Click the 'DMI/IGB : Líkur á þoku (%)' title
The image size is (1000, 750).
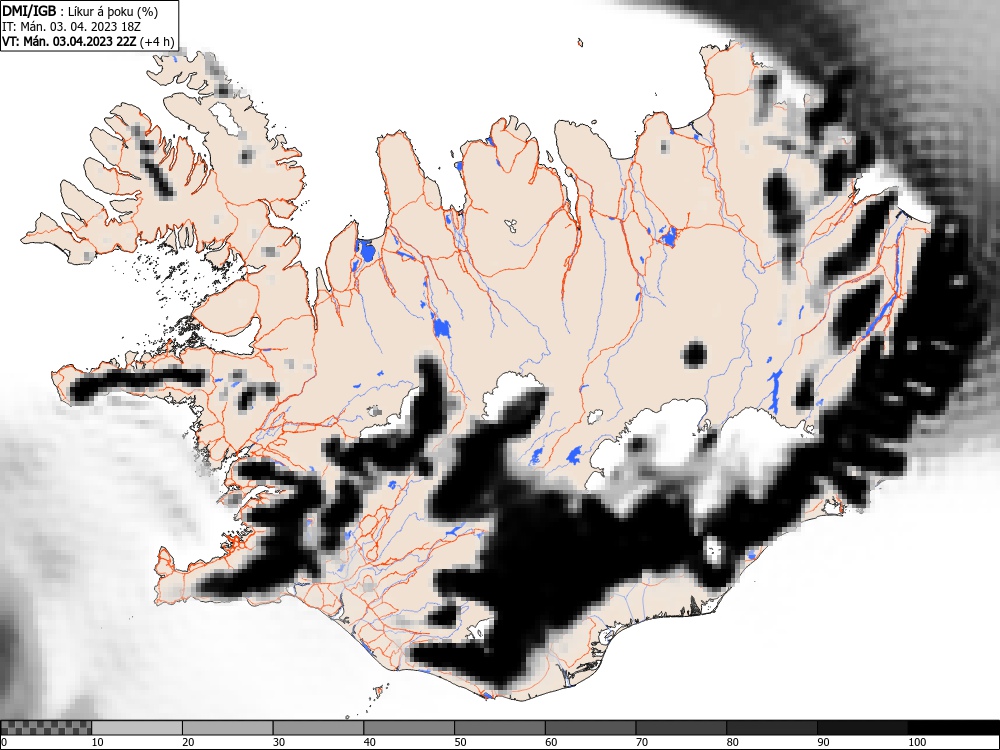click(x=80, y=11)
